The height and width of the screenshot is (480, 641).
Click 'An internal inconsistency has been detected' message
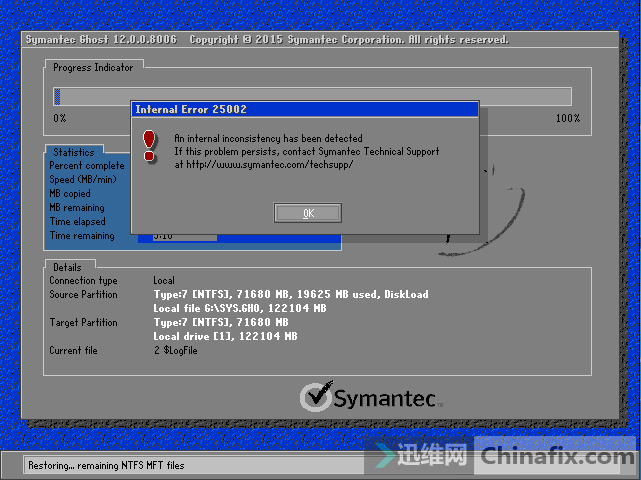click(269, 138)
